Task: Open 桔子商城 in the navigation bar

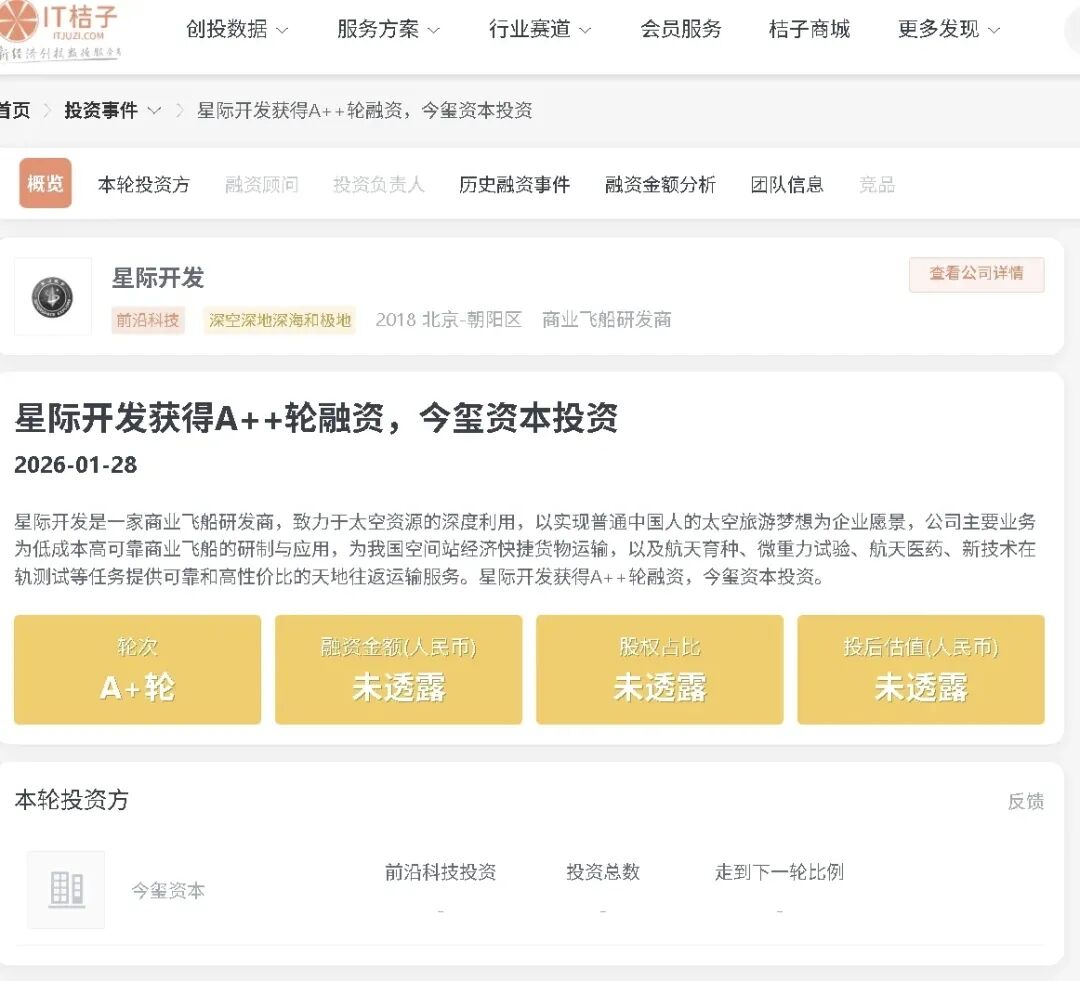Action: point(809,30)
